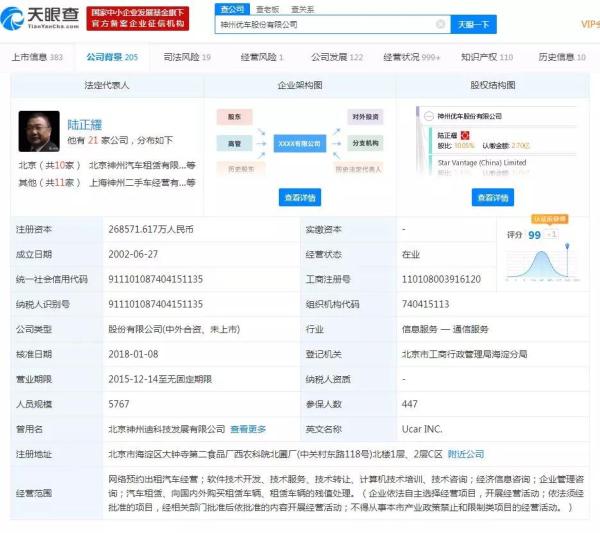Screen dimensions: 600x533
Task: Click 查看详情 under 企业架构图
Action: [x=300, y=198]
